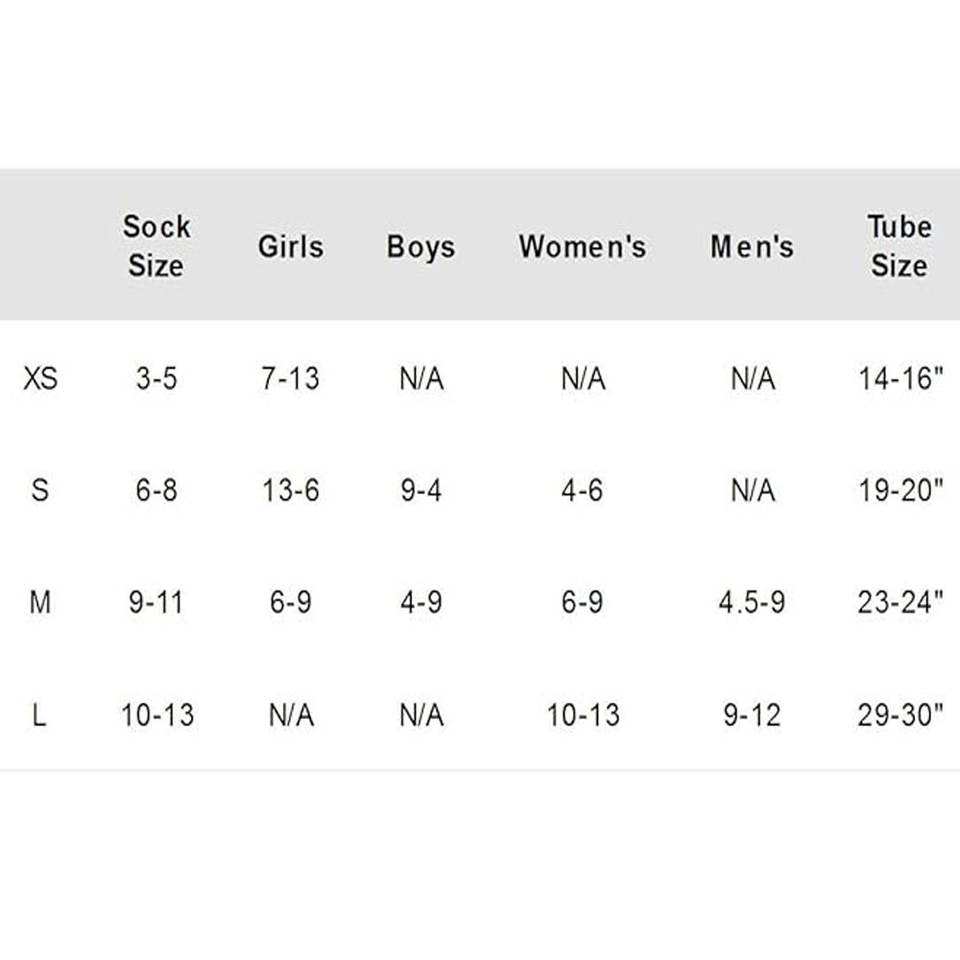Select Girls 7-13 cell in XS row

click(290, 379)
